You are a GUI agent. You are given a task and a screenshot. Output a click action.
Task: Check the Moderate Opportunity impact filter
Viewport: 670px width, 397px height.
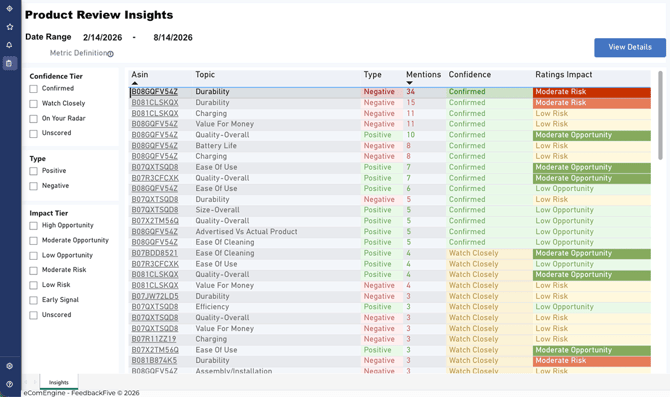coord(33,241)
